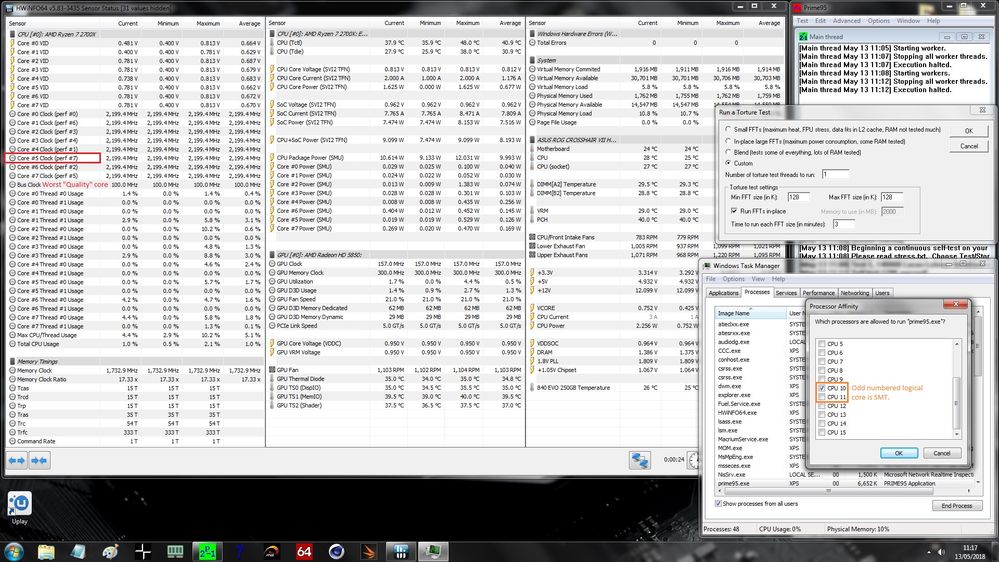Collapse the System sensor group
This screenshot has width=999, height=562.
click(533, 60)
